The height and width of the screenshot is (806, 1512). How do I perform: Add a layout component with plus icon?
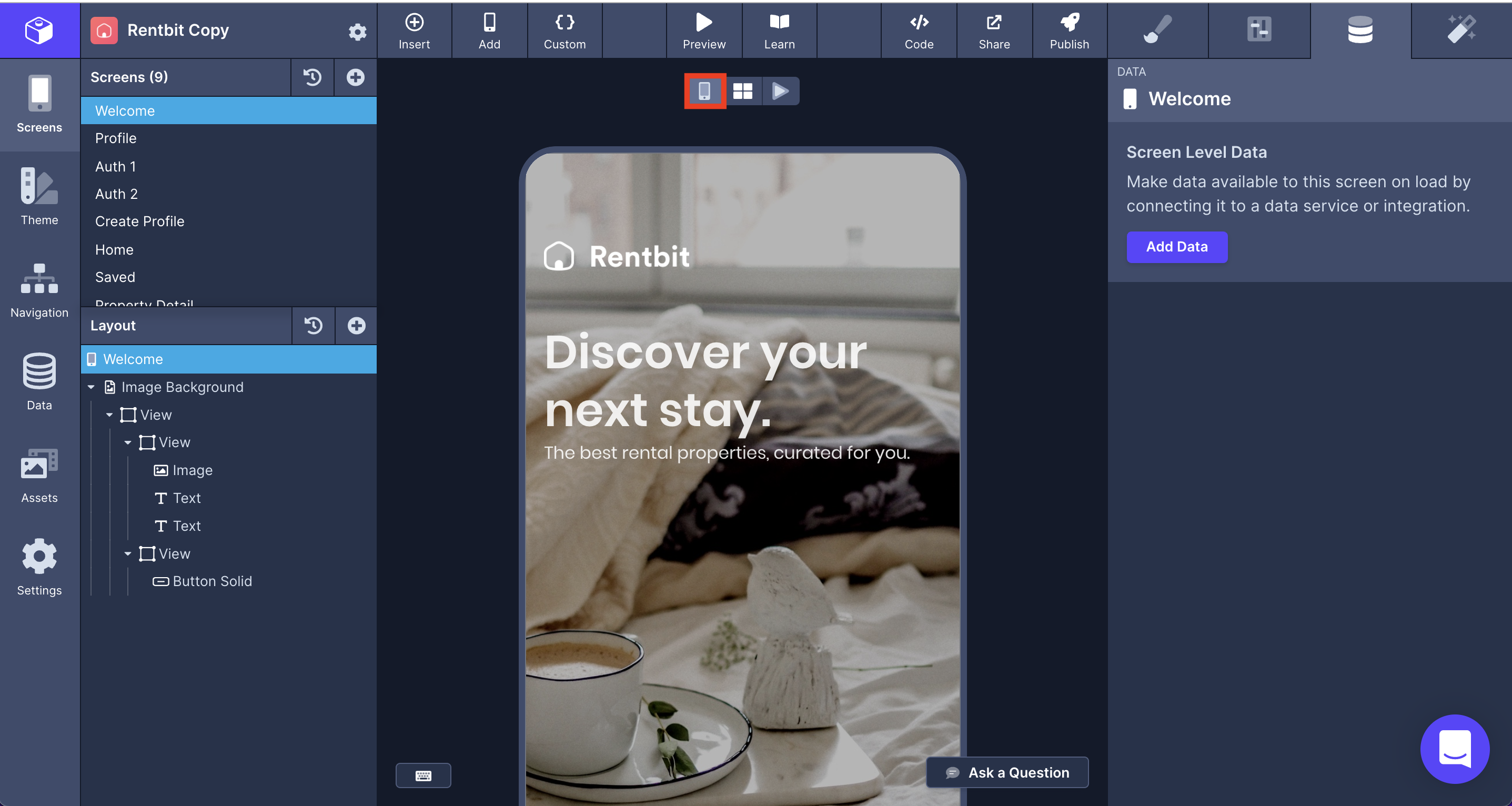point(356,326)
